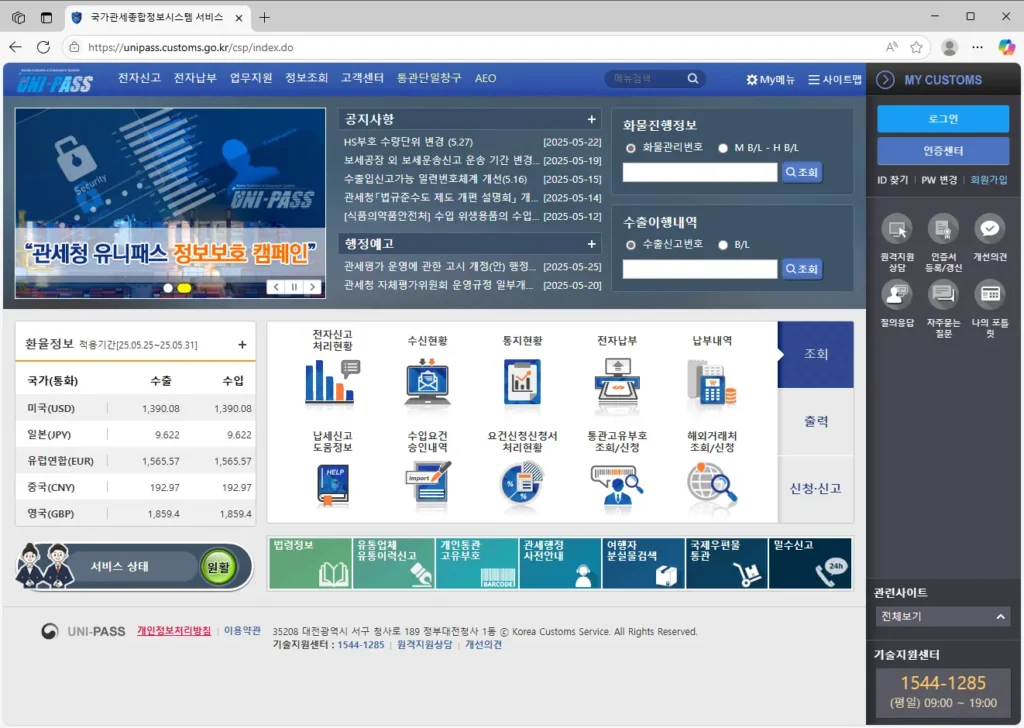Go to the next banner slide
1024x728 pixels.
[313, 287]
